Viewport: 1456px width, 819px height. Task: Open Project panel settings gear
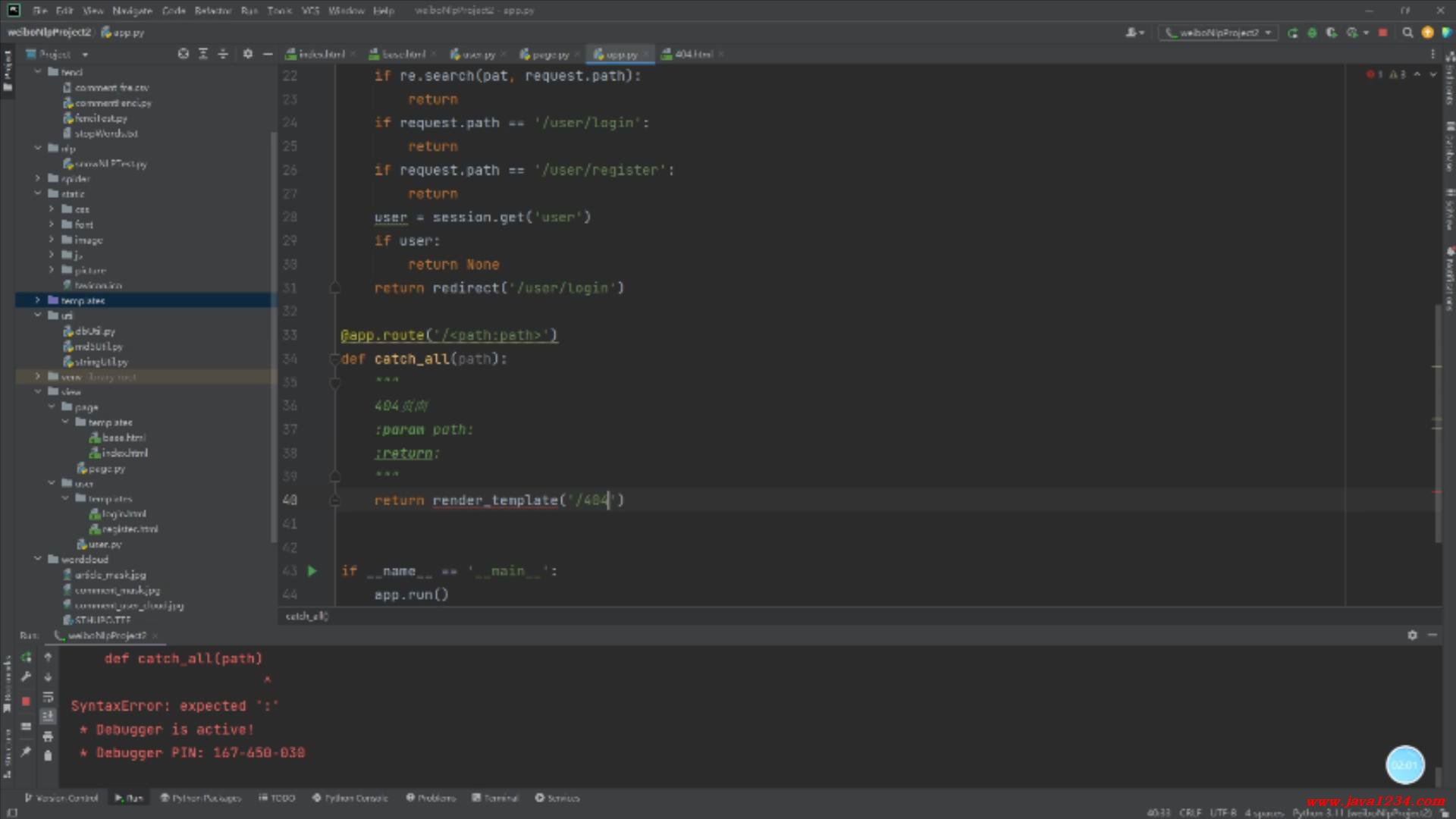248,54
